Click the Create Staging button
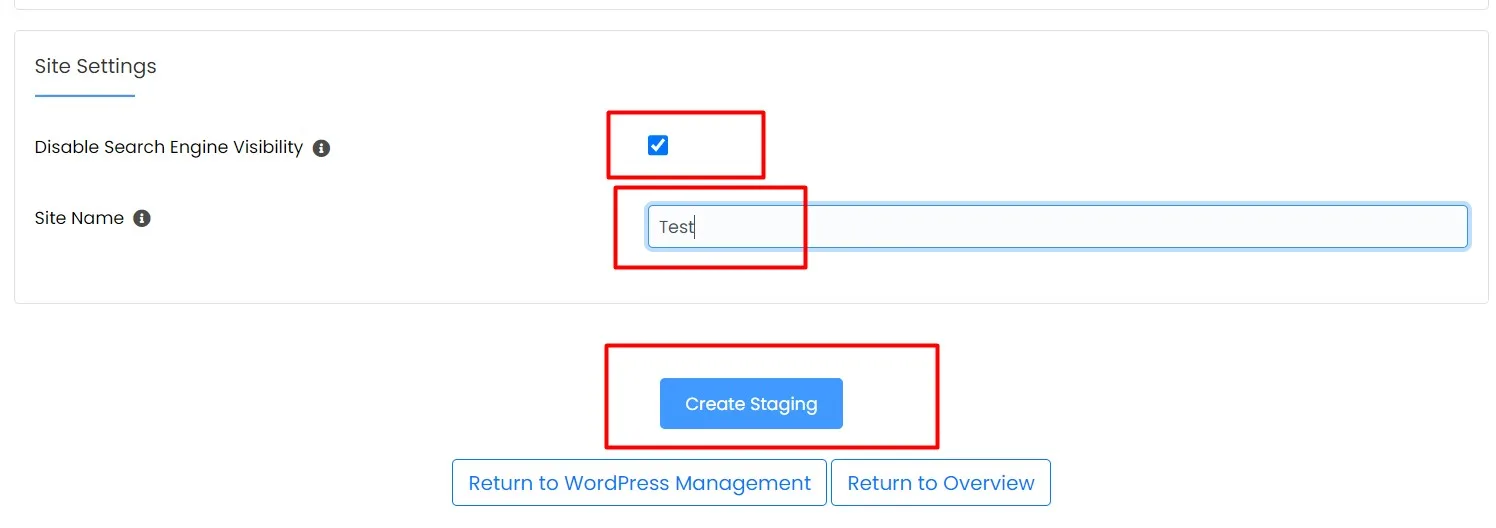 751,404
